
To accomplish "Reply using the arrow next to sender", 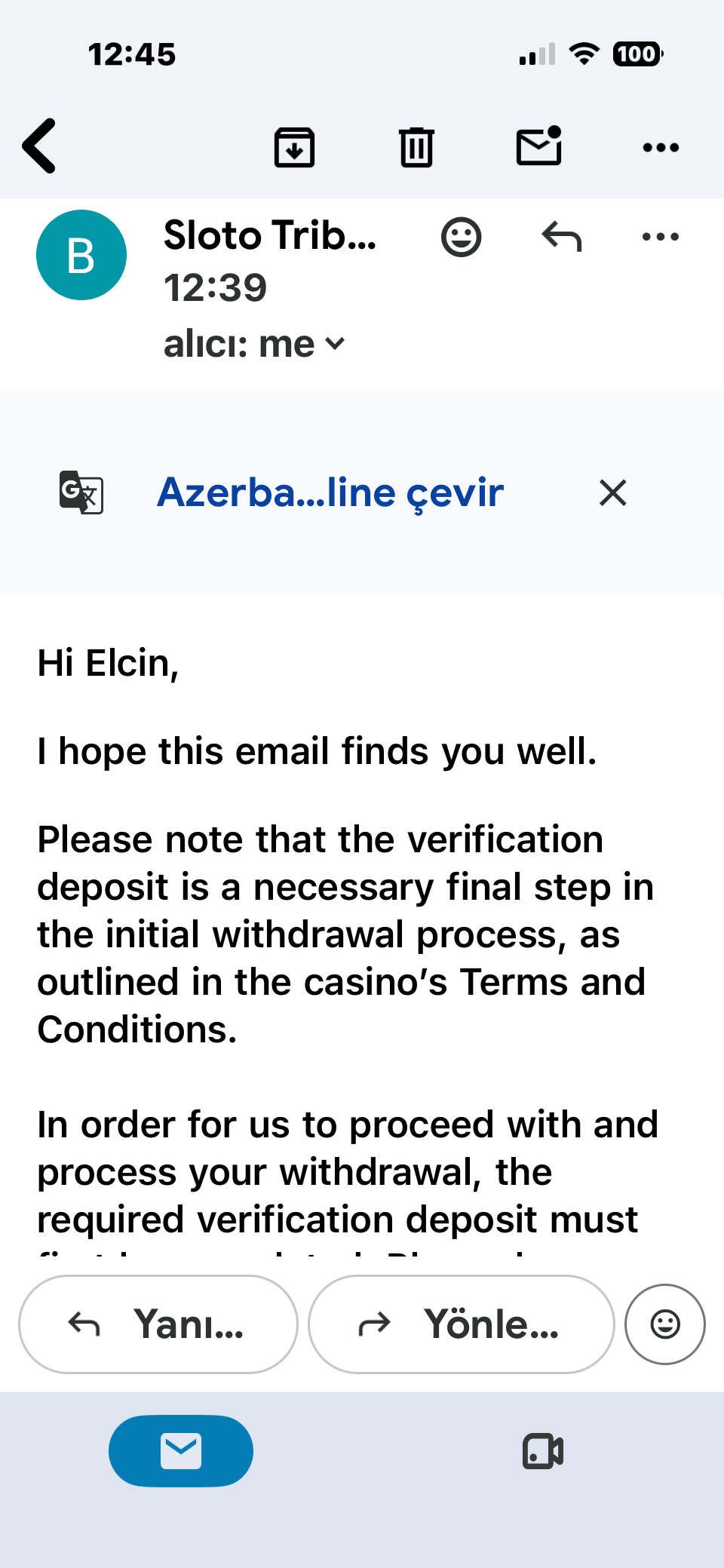I will click(x=562, y=237).
